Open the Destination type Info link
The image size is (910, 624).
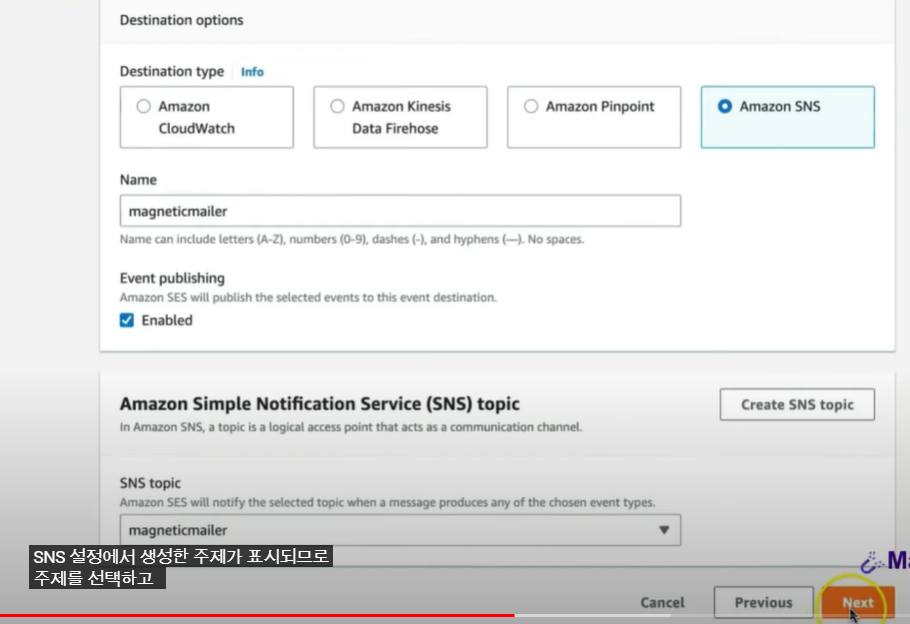[x=252, y=72]
